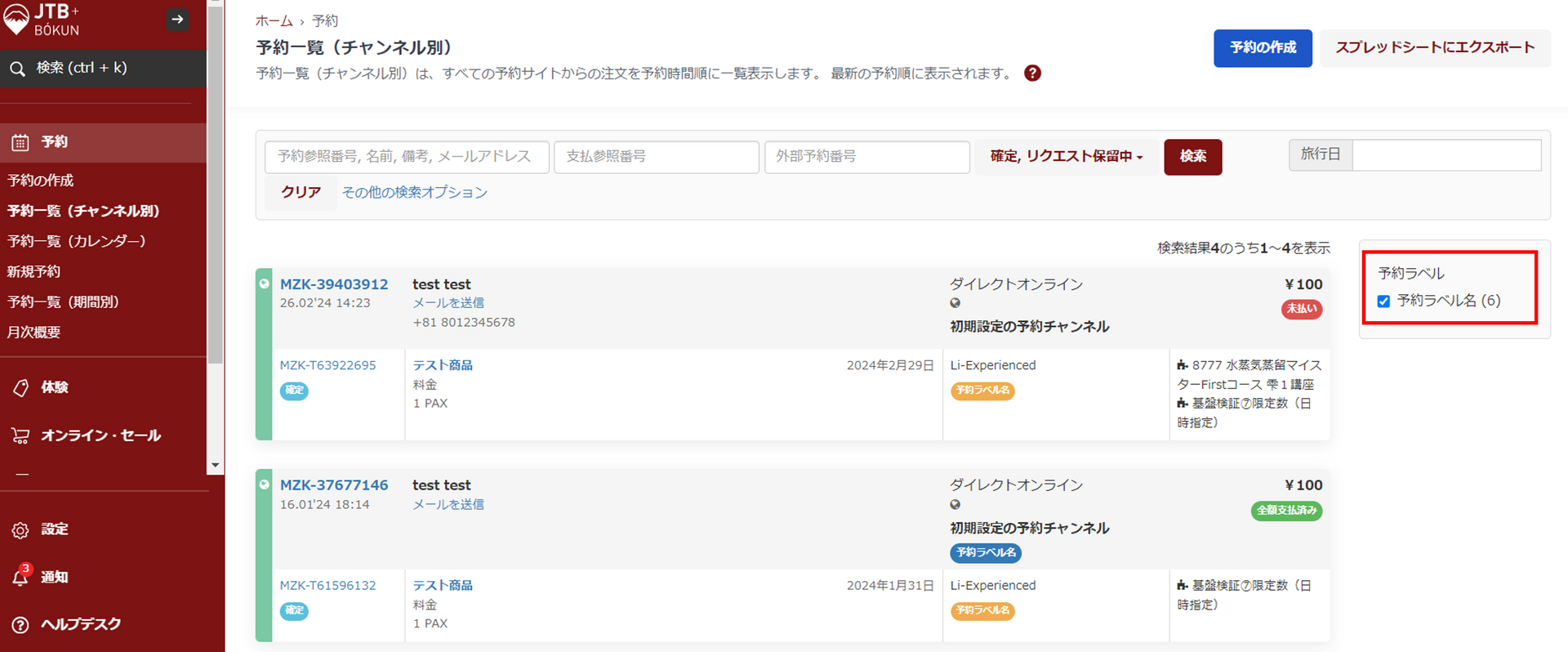1568x652 pixels.
Task: Toggle status circle on booking MZK-37677146
Action: [264, 485]
